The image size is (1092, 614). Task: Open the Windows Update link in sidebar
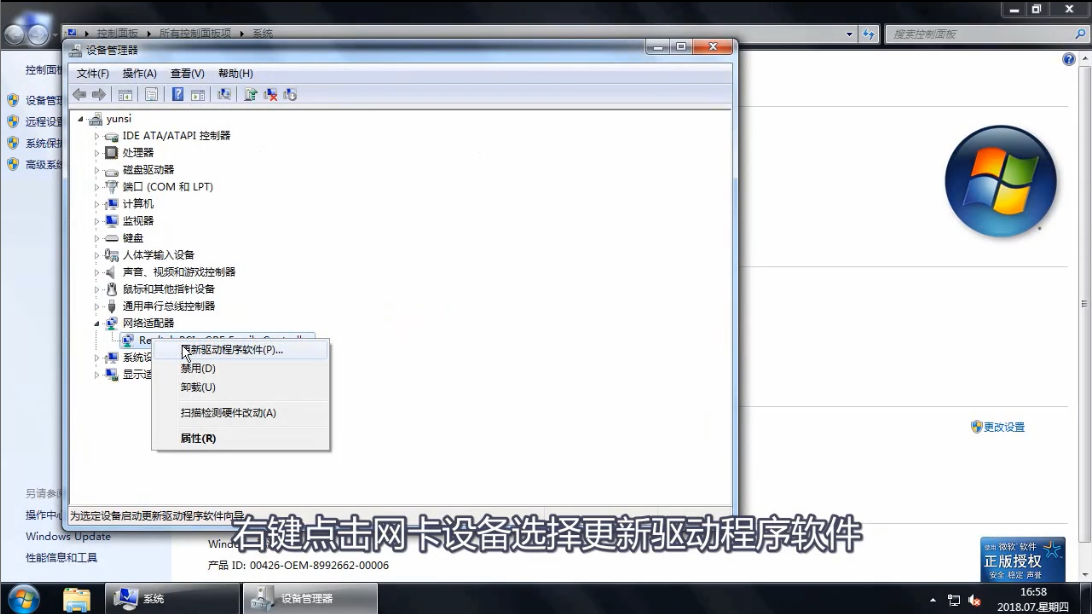point(68,537)
